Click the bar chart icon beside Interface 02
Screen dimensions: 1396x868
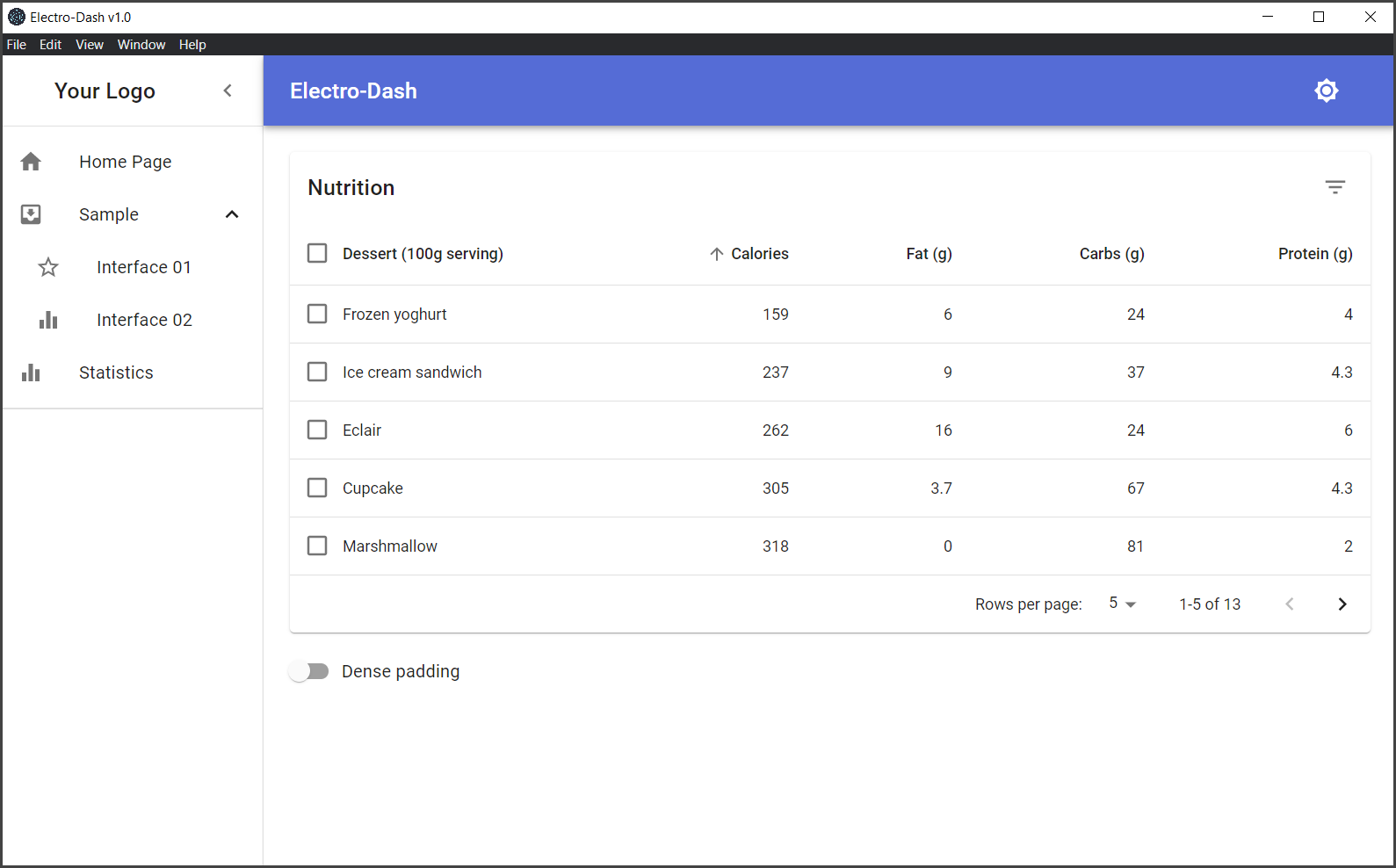coord(48,320)
